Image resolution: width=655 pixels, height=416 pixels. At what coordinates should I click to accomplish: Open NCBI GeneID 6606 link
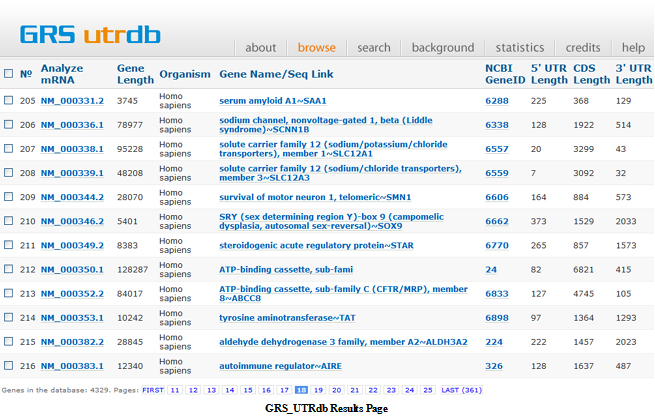click(497, 198)
